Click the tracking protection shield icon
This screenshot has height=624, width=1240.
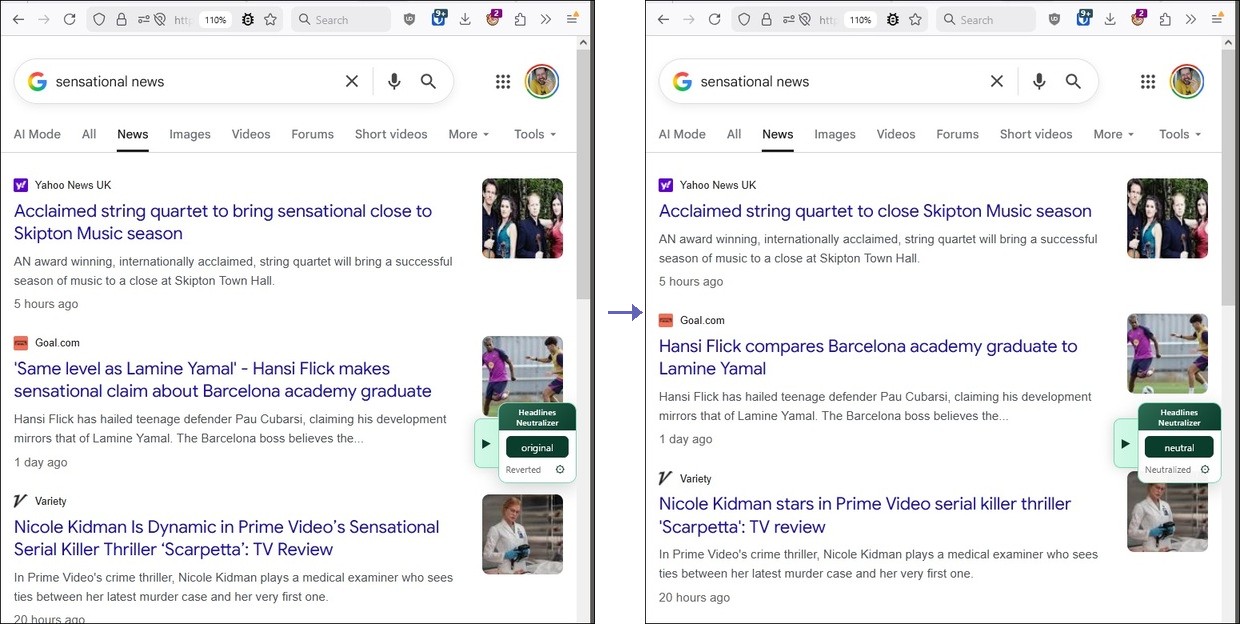point(98,18)
